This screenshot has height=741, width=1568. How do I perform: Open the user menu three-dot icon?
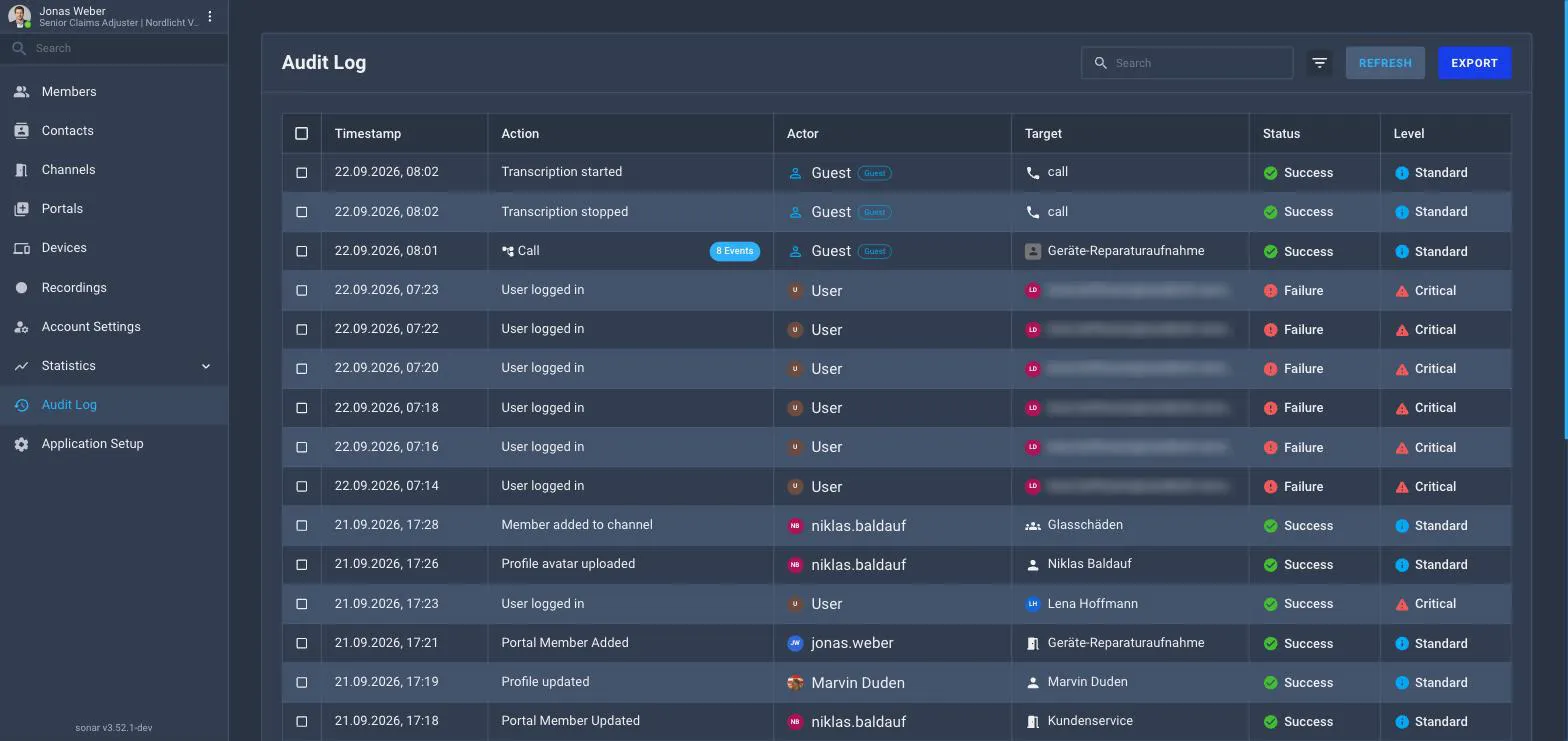coord(210,16)
